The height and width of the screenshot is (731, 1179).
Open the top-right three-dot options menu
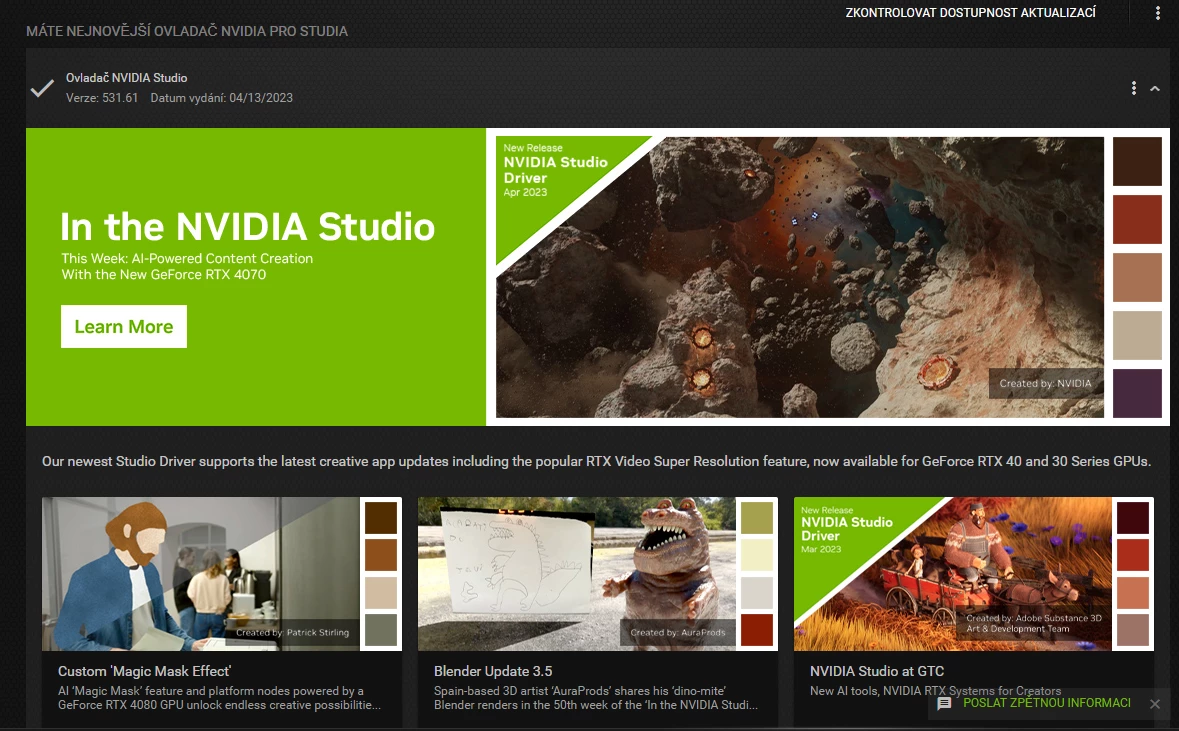[x=1157, y=13]
